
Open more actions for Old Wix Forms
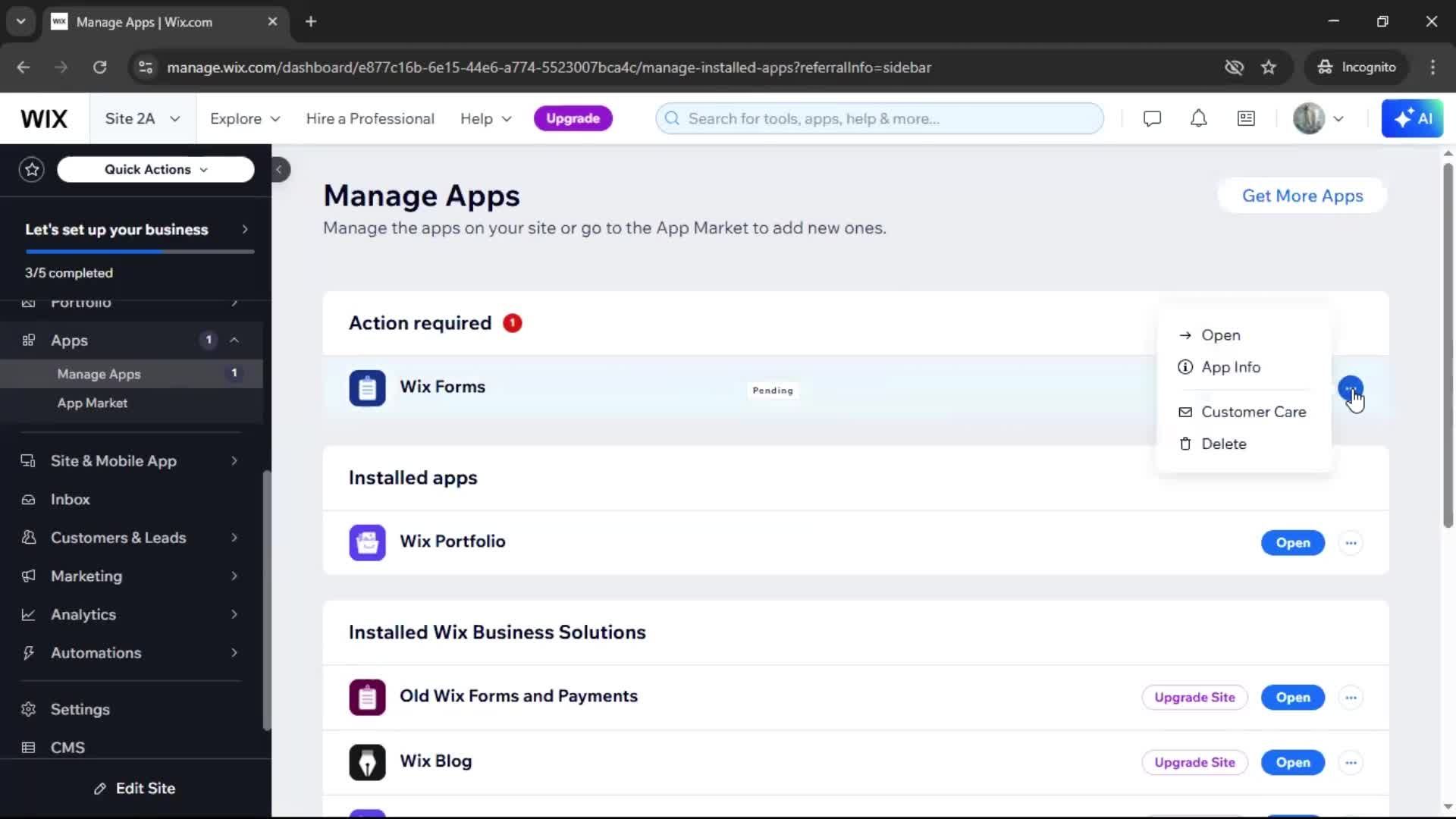pos(1351,698)
